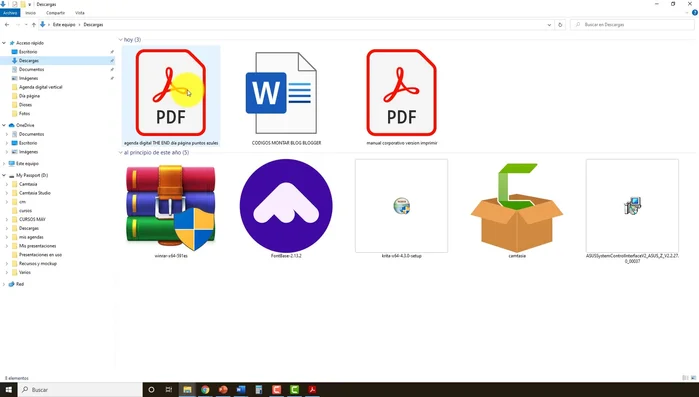
Task: Click Este equipo in the address breadcrumb
Action: pos(64,25)
